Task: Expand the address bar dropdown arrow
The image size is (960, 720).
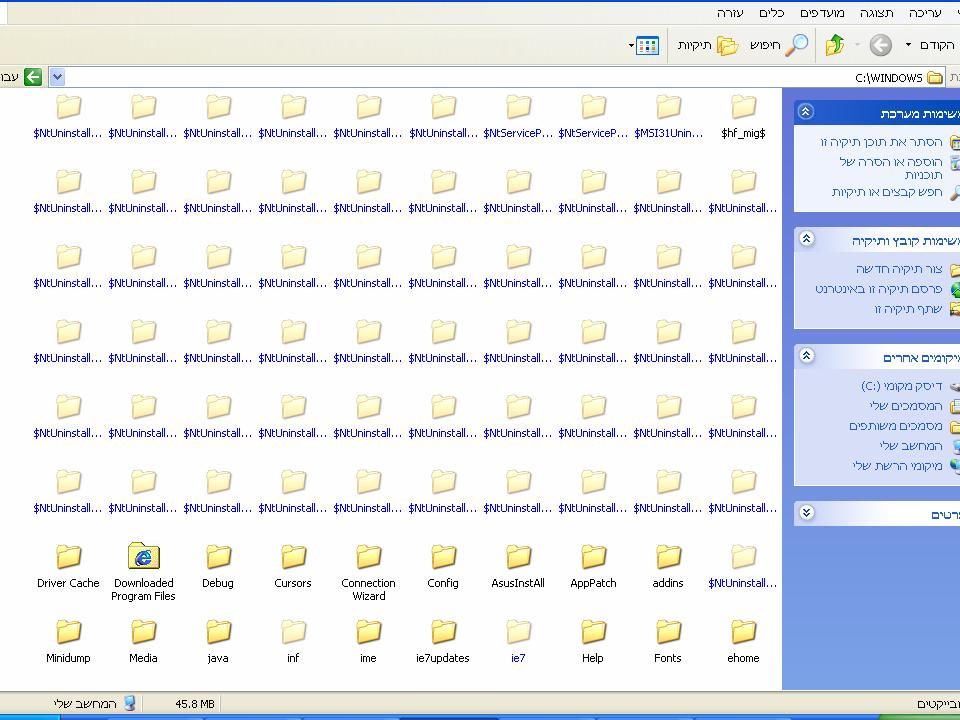Action: (57, 77)
